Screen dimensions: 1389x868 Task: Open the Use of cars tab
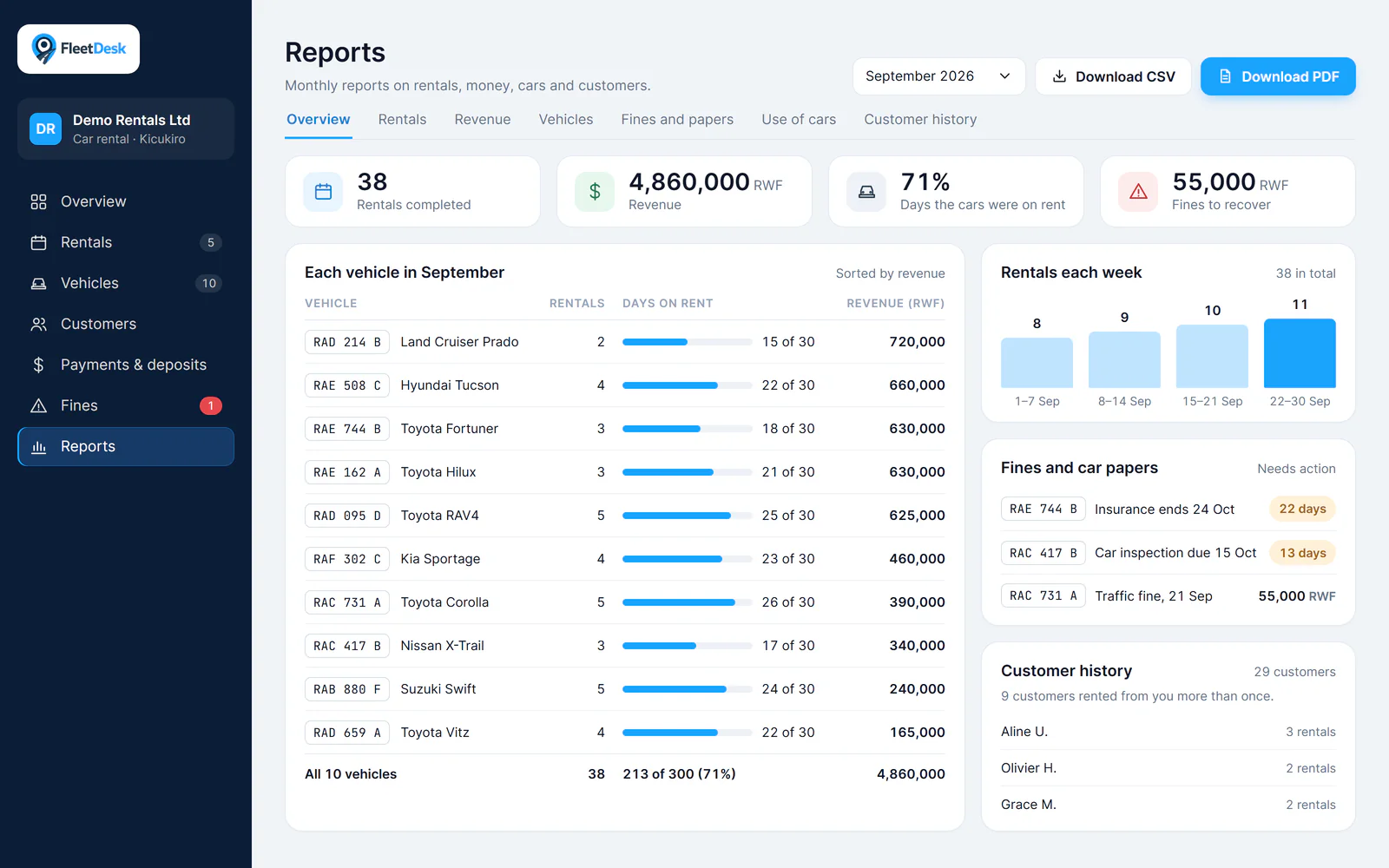(799, 120)
